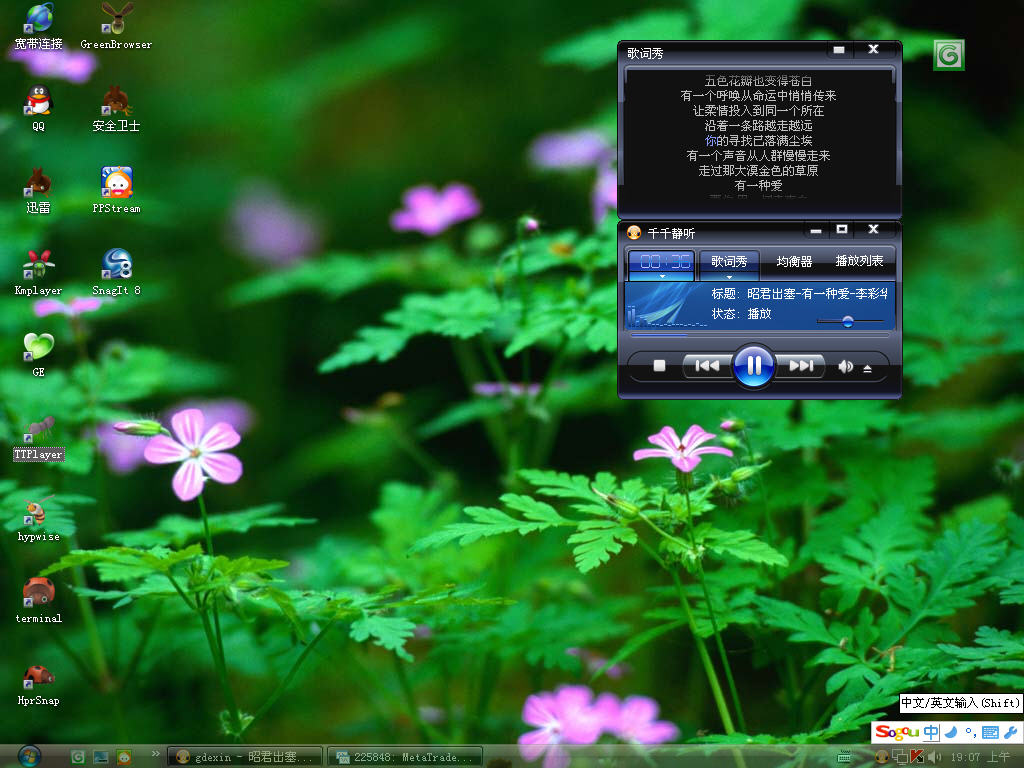Open tray keyboard language icon
This screenshot has height=768, width=1024.
[x=844, y=757]
